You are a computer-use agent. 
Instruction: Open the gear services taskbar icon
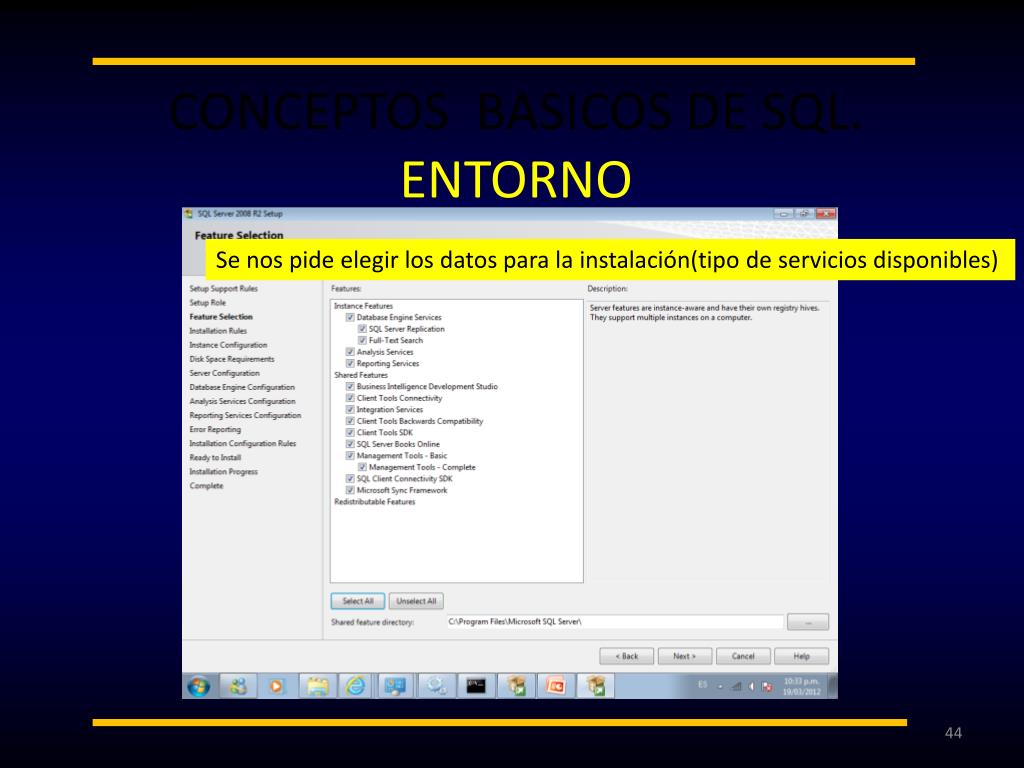coord(436,686)
